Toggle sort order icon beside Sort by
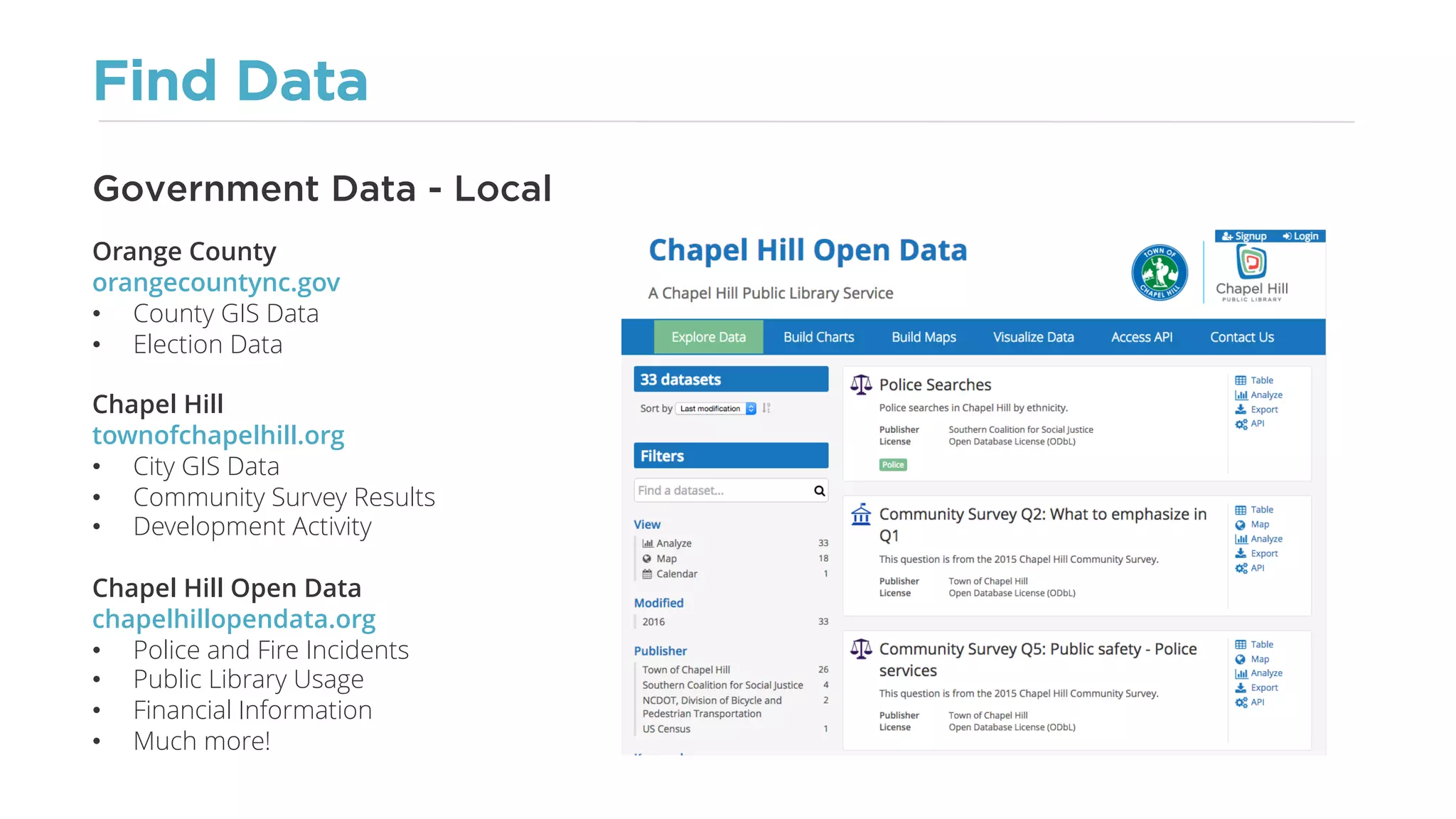1456x819 pixels. pos(766,408)
